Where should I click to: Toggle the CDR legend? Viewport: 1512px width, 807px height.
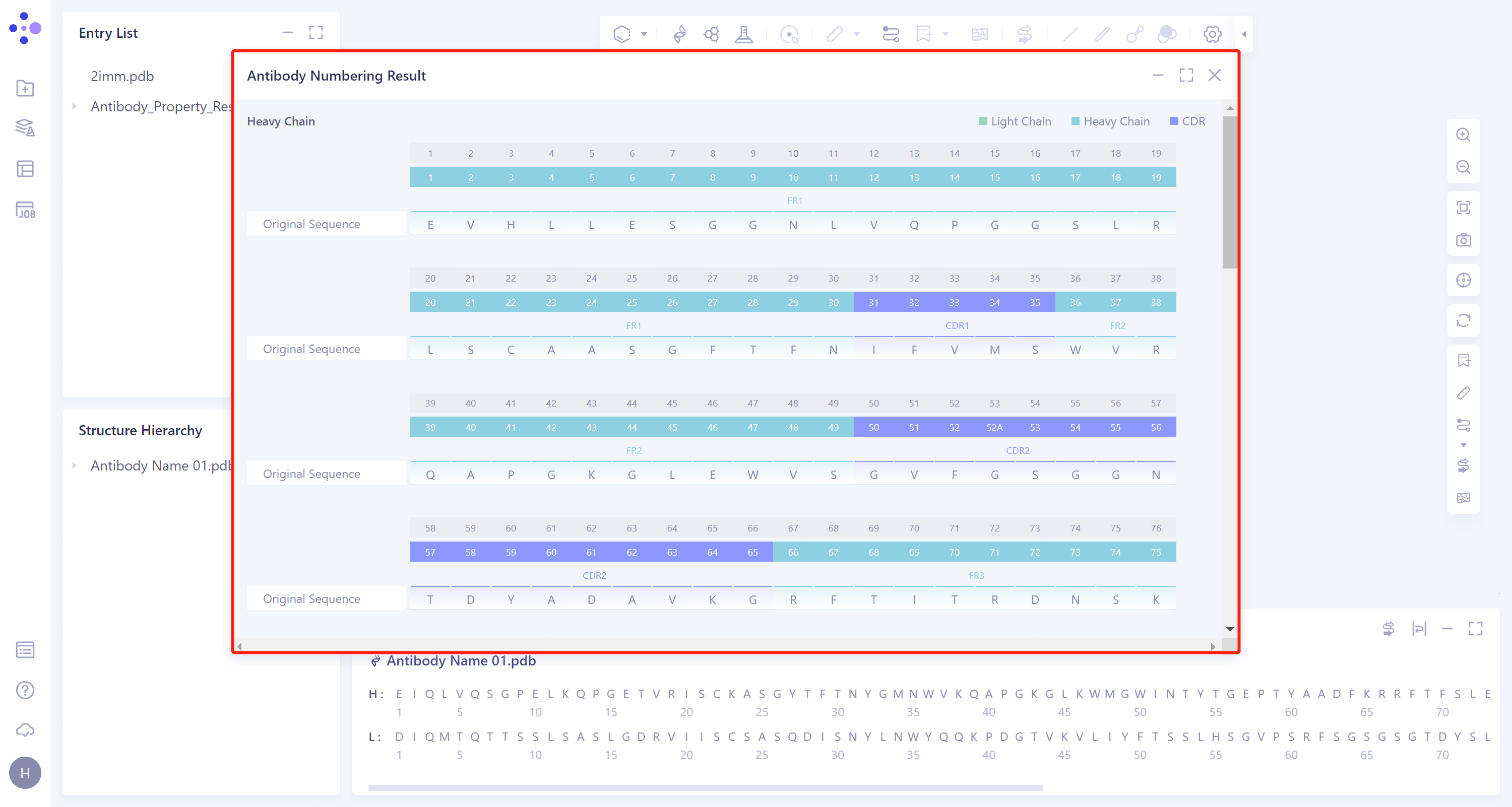pos(1188,121)
